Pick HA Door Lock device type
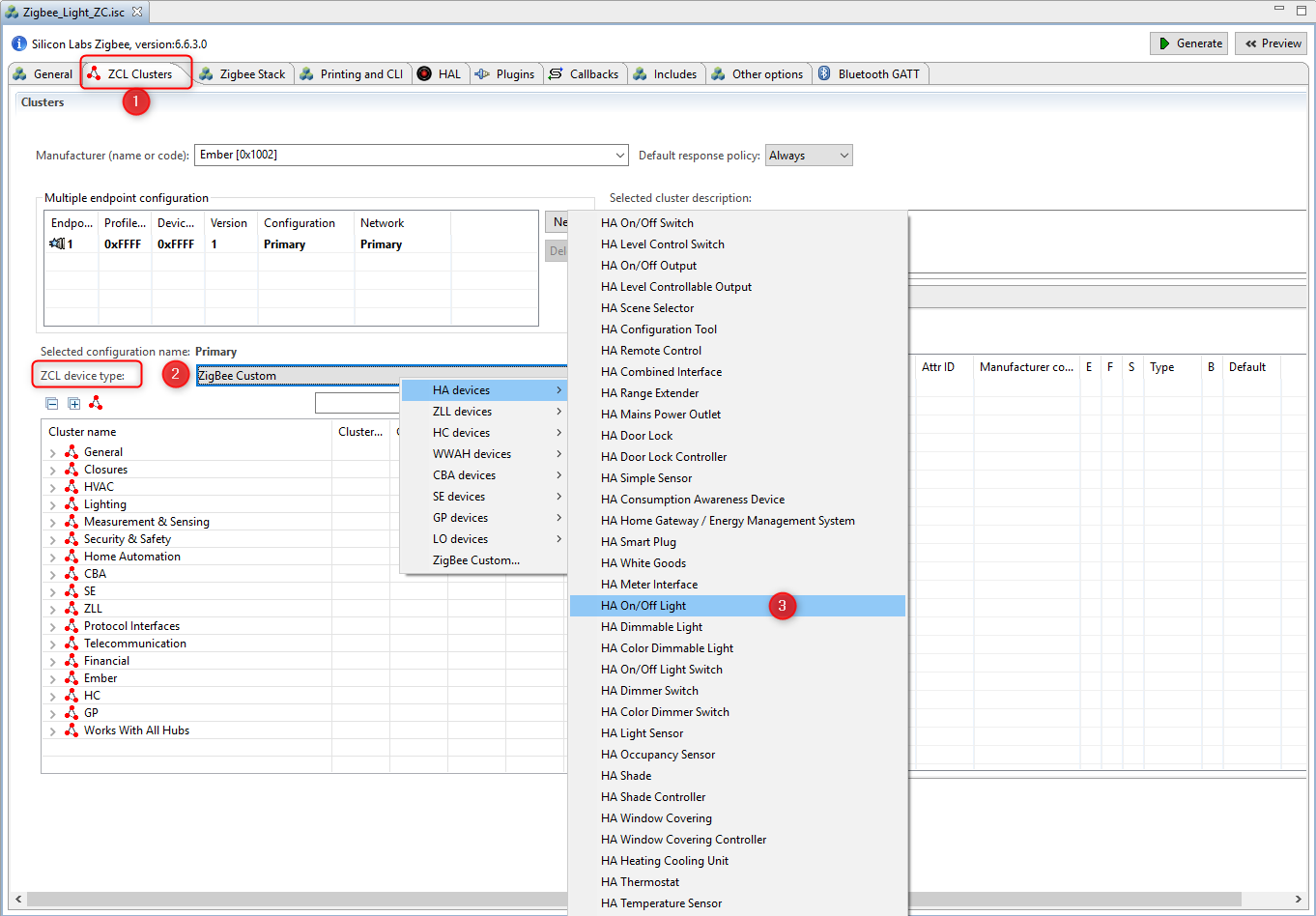1316x916 pixels. pos(738,436)
